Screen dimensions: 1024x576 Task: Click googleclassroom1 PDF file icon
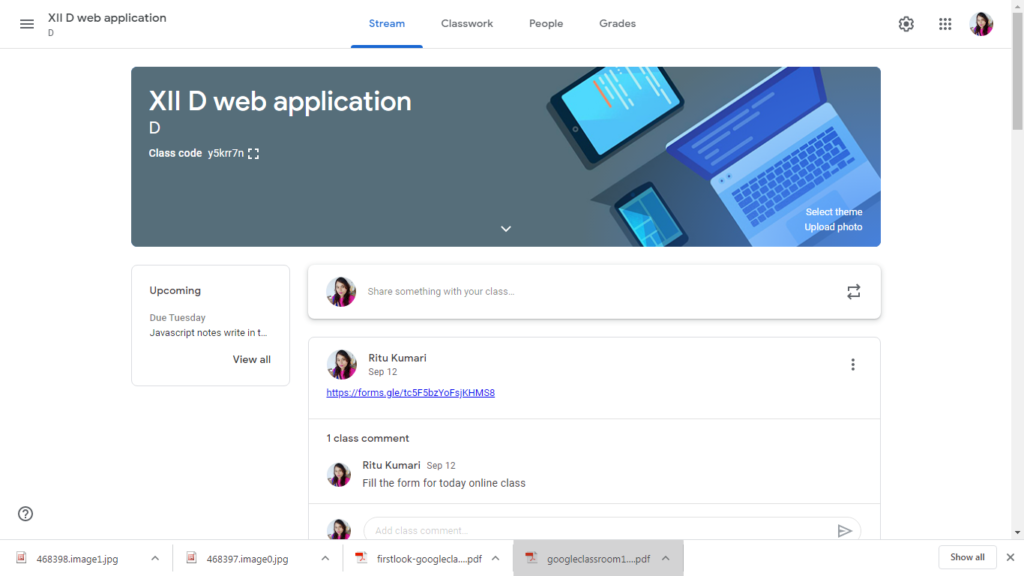click(x=531, y=558)
